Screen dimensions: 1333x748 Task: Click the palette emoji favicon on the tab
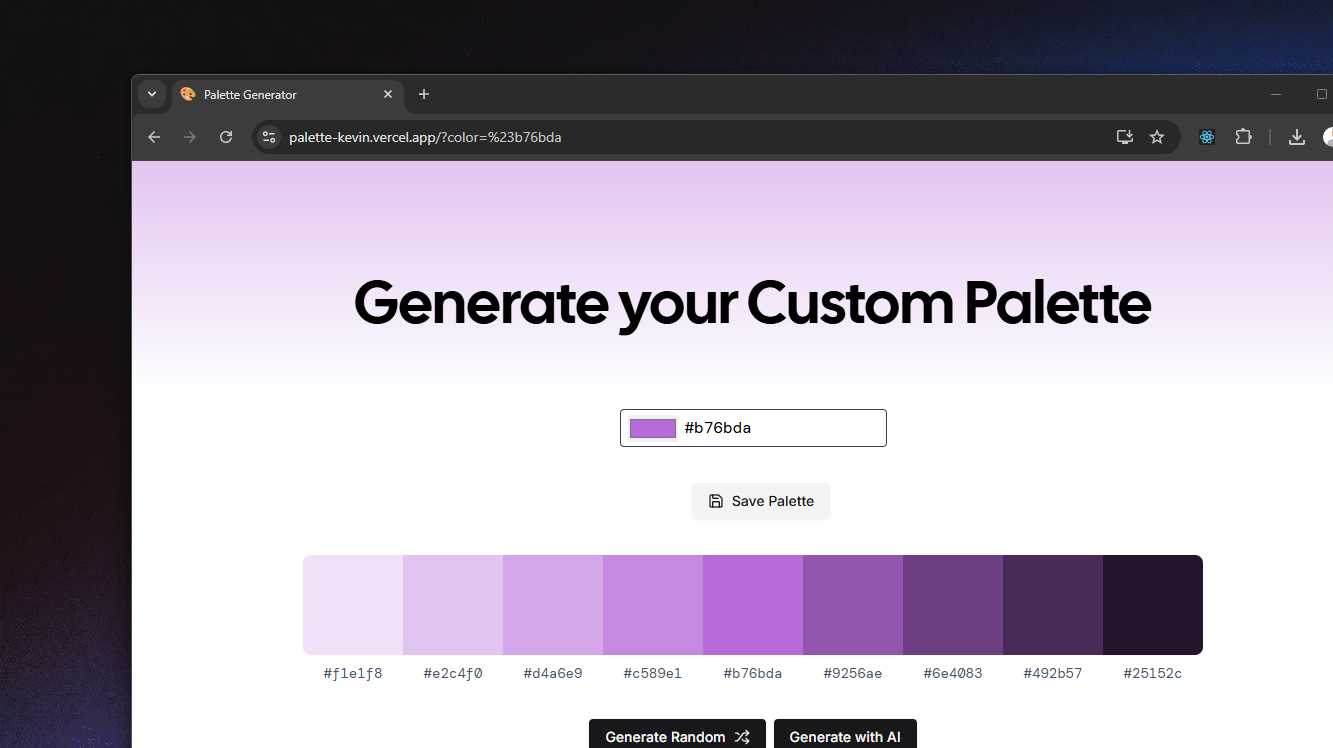(188, 94)
